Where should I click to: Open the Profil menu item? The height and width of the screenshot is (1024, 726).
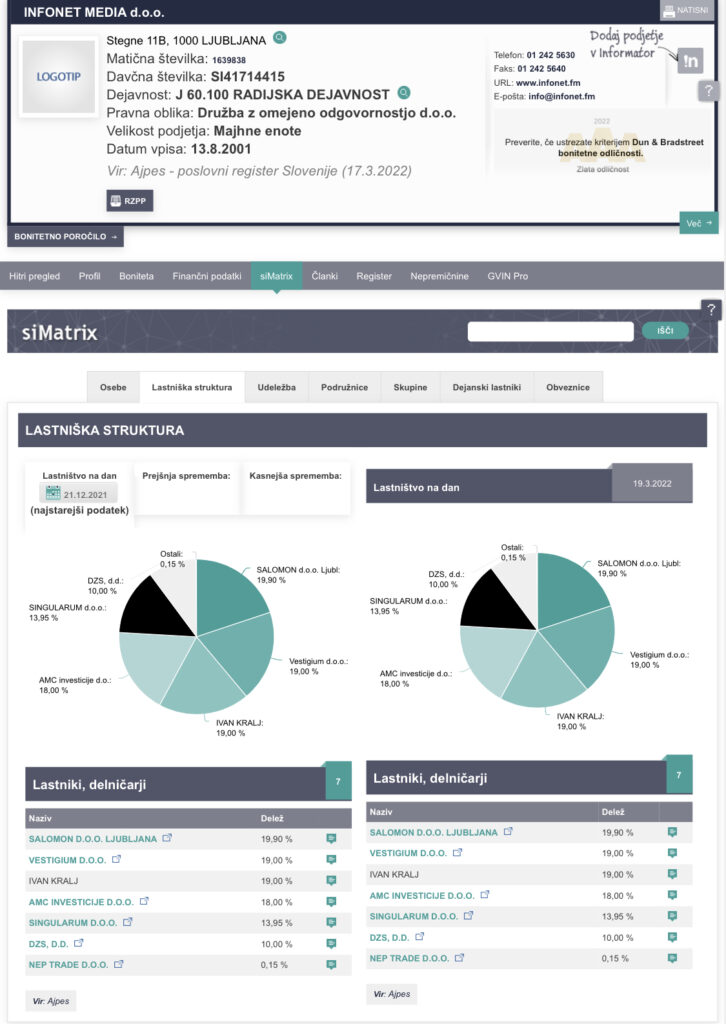(x=89, y=276)
